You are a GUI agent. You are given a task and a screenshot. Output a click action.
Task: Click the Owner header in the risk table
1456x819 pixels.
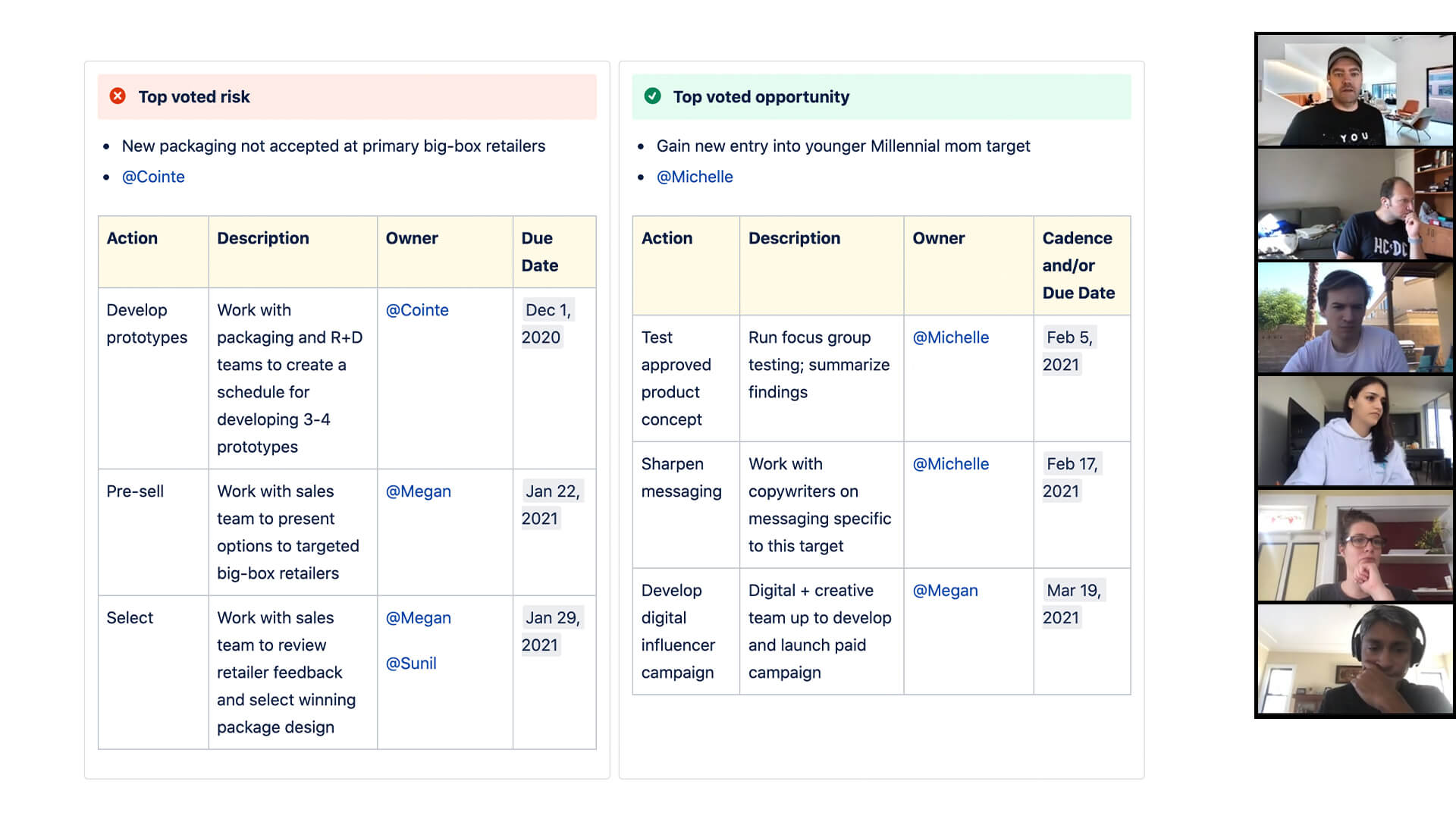[412, 238]
